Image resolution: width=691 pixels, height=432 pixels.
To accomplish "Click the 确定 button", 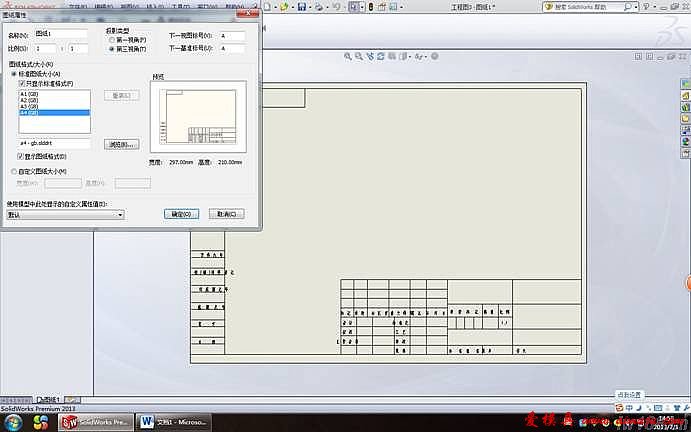I will [x=182, y=214].
